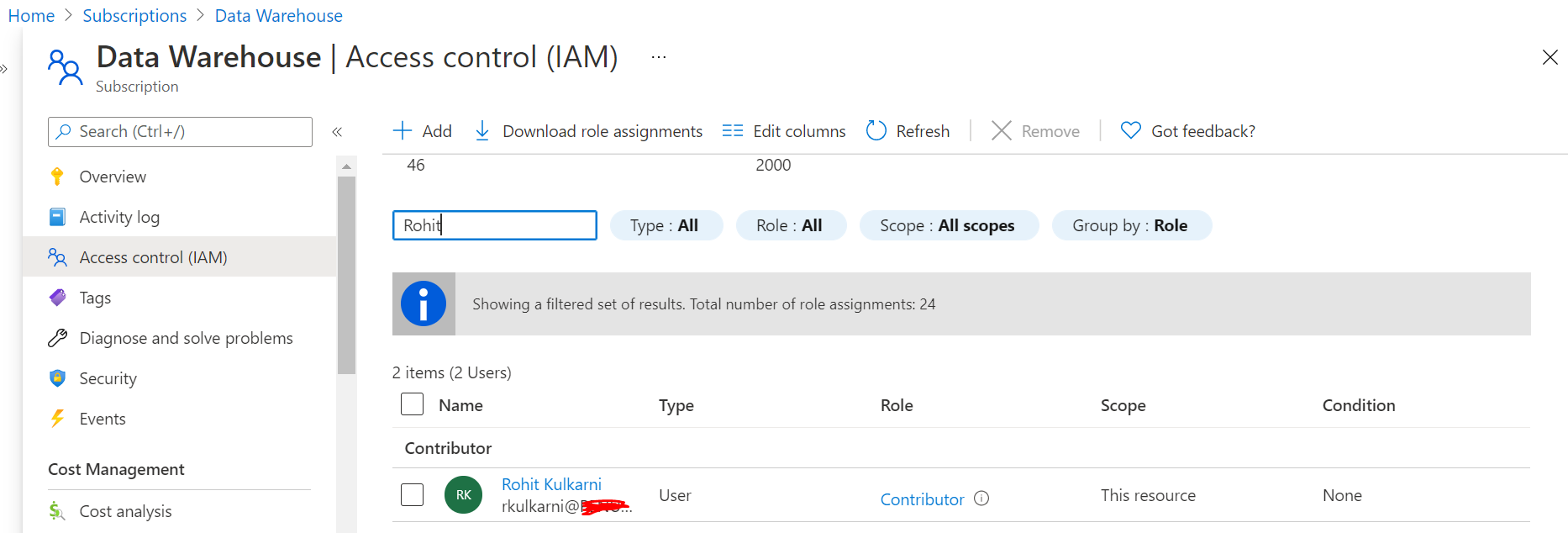
Task: Click the RK user avatar
Action: 464,495
